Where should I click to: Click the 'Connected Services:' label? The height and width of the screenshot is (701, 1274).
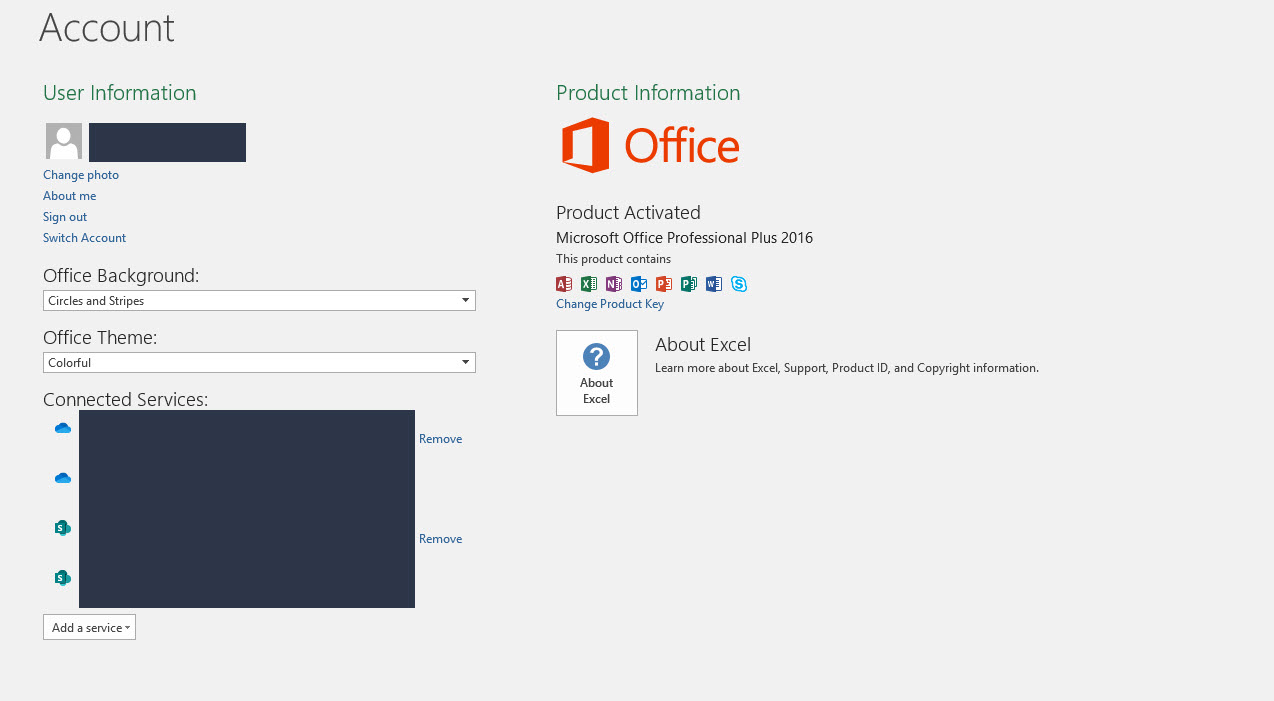[x=126, y=399]
